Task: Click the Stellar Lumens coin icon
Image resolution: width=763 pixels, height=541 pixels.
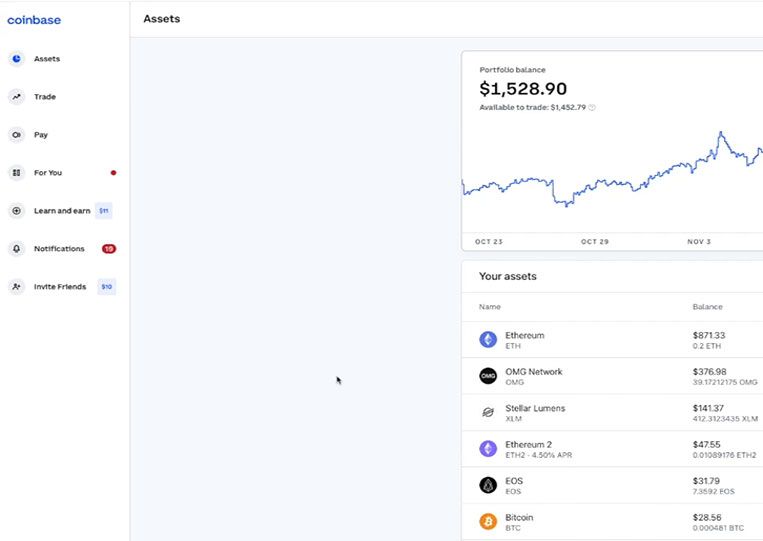Action: pos(488,412)
